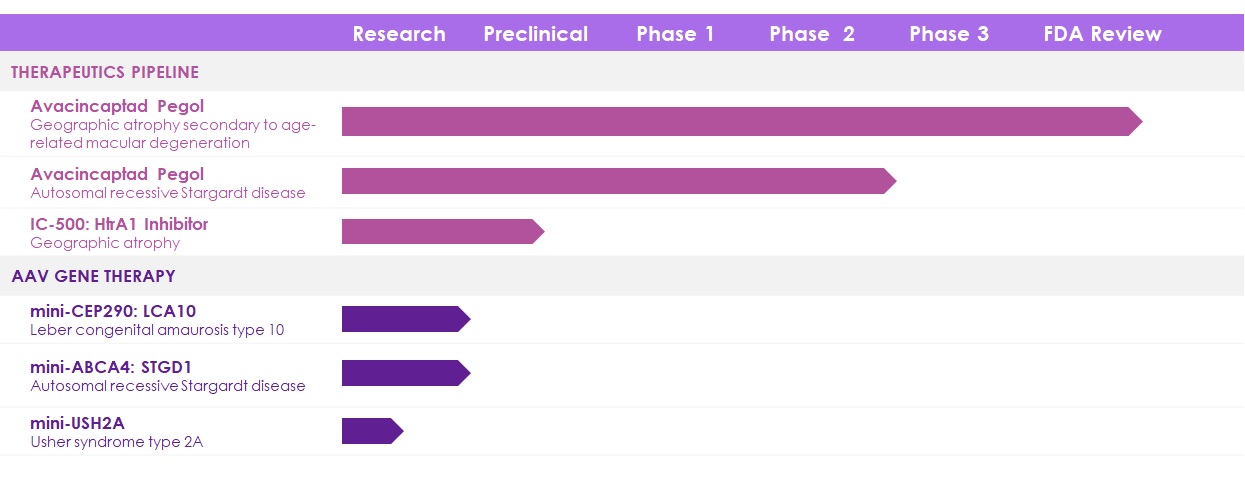Open IC-500: HtrA1 Inhibitor program name
This screenshot has height=493, width=1245.
[x=119, y=224]
